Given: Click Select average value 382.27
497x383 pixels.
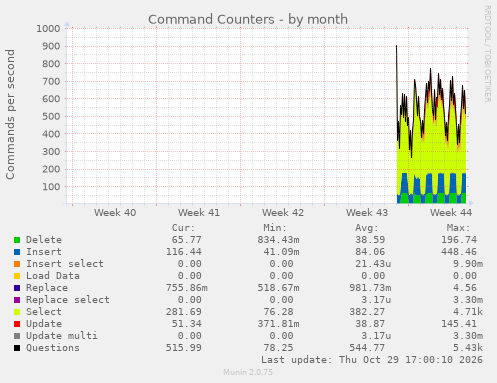Looking at the screenshot, I should (367, 312).
